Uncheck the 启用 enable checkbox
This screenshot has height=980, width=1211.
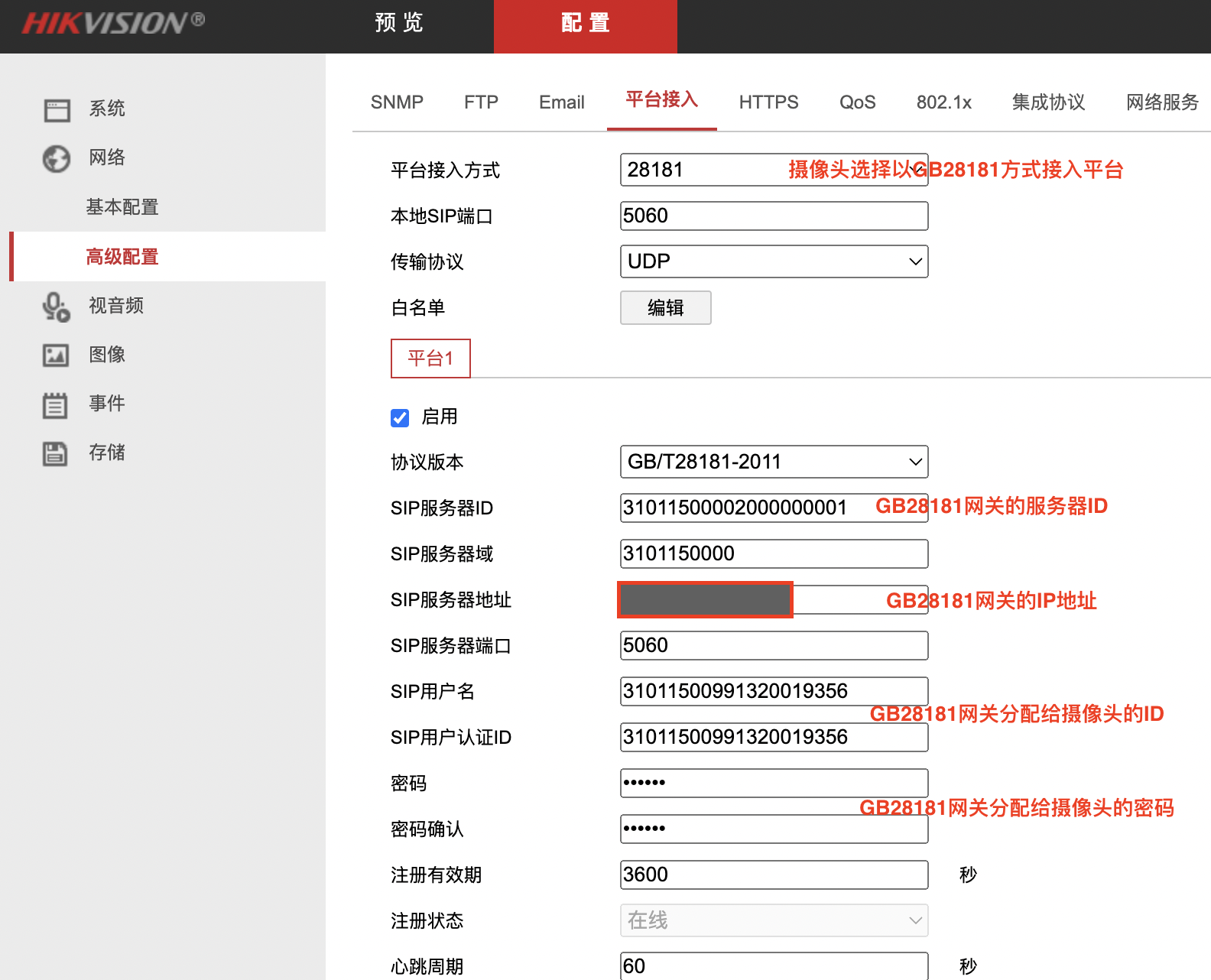click(400, 417)
